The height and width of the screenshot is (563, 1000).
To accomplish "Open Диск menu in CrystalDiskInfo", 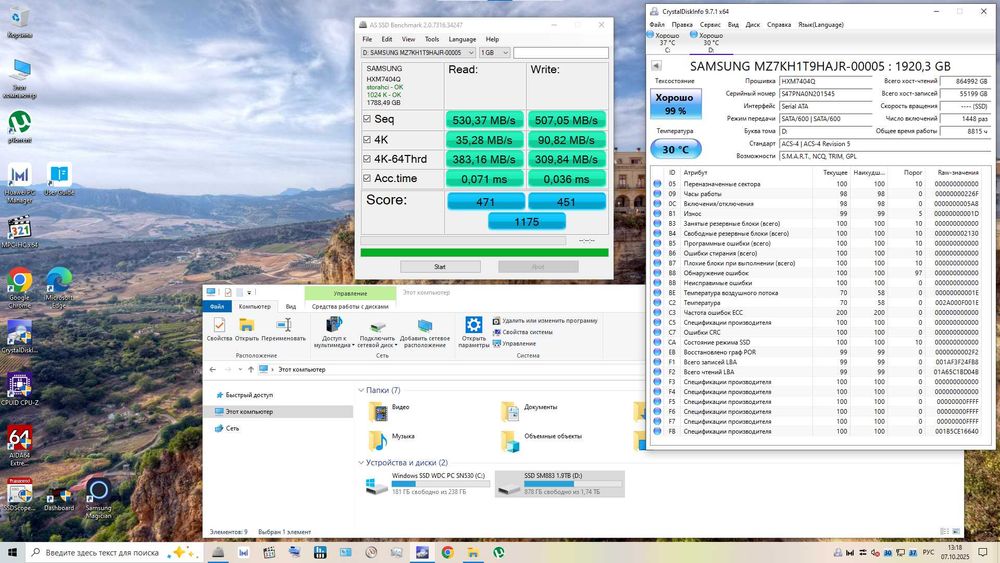I will (x=753, y=24).
